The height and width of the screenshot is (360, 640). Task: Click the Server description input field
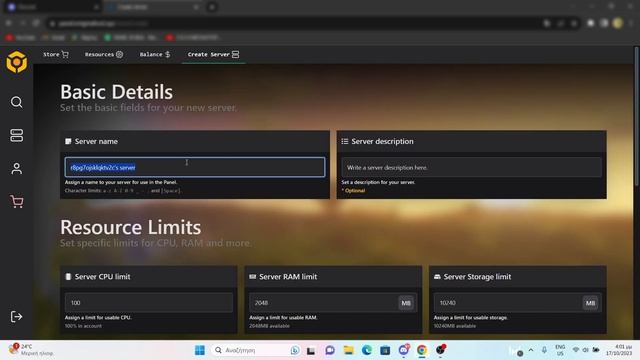(471, 167)
